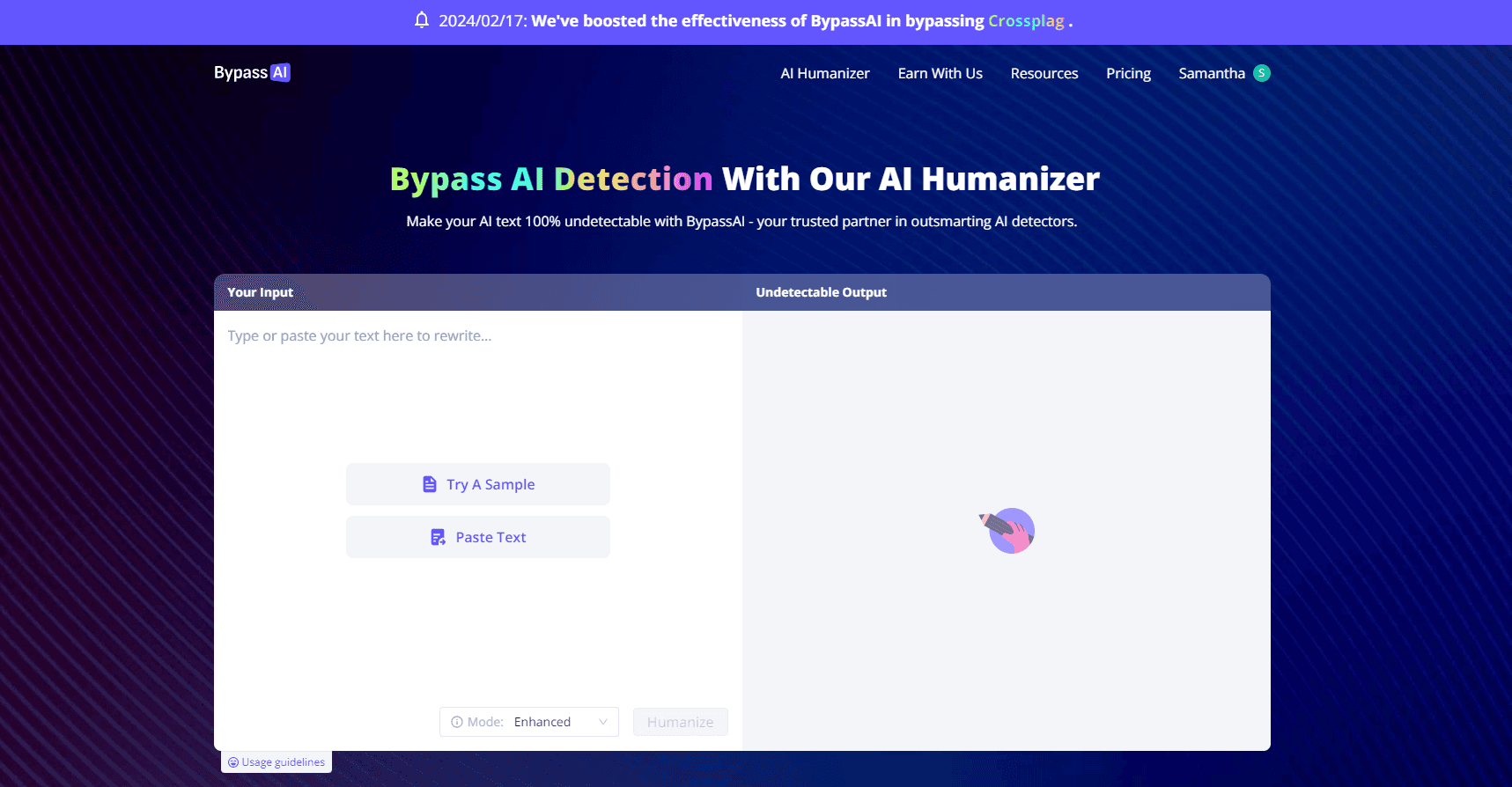Click the Paste Text button
The image size is (1512, 787).
tap(490, 537)
